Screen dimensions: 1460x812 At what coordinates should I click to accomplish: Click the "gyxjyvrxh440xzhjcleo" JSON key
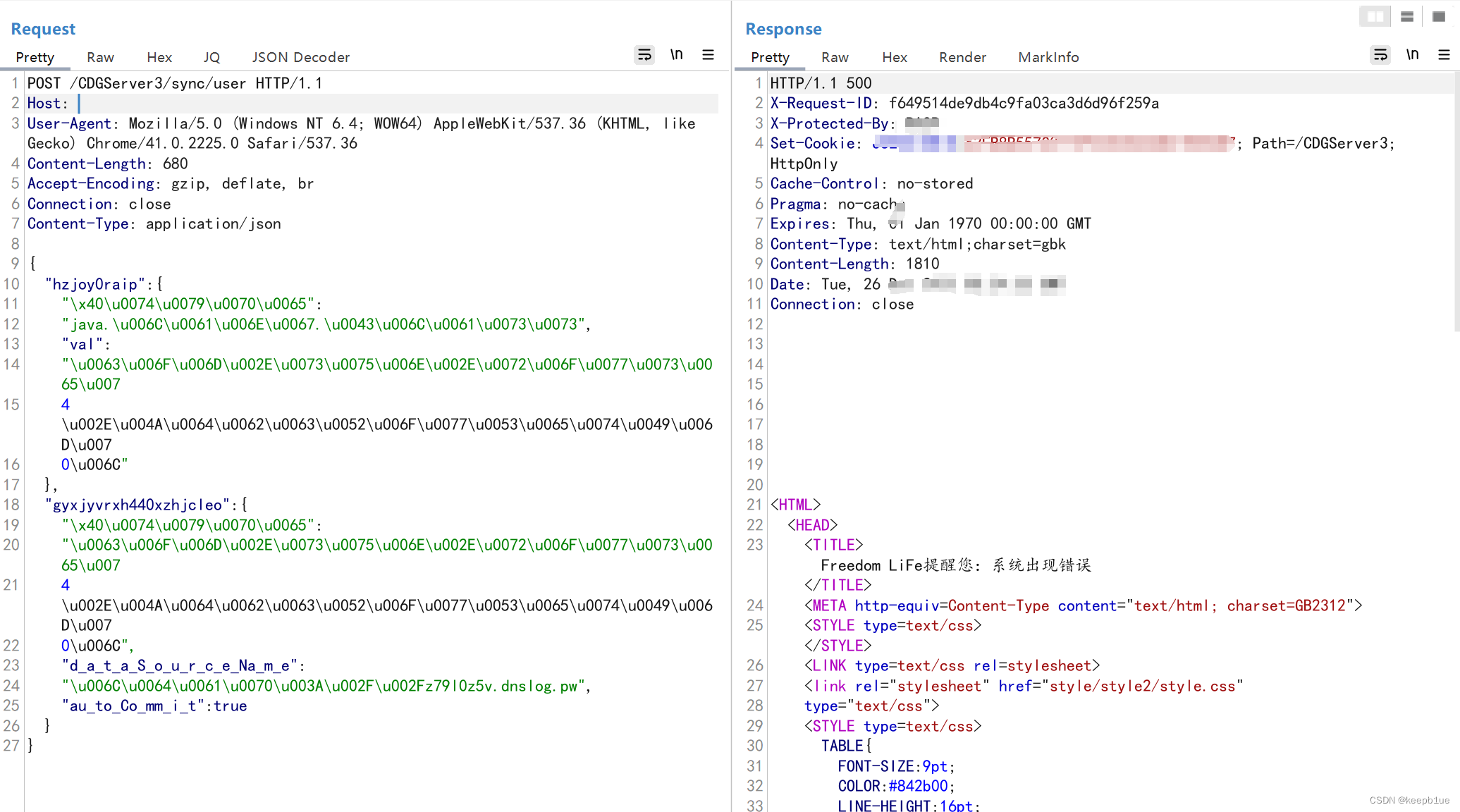pos(137,505)
